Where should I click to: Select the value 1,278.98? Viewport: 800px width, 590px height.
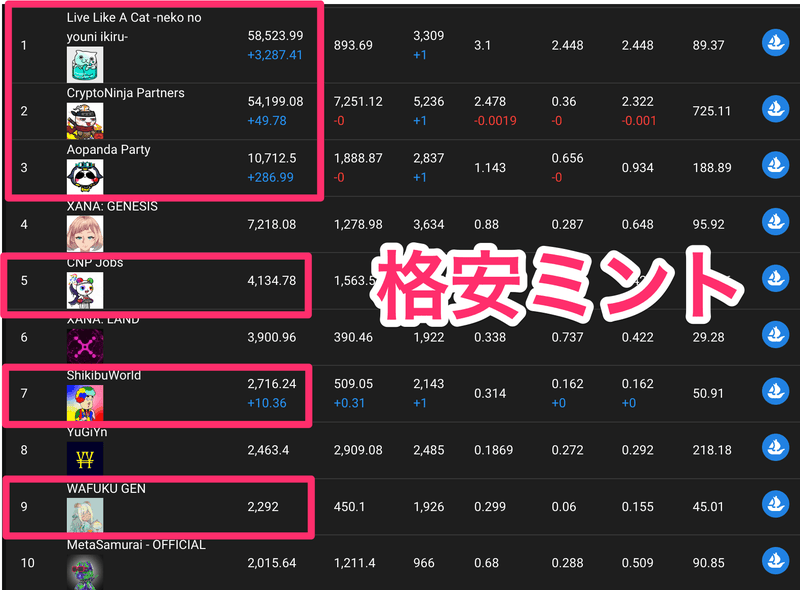358,225
